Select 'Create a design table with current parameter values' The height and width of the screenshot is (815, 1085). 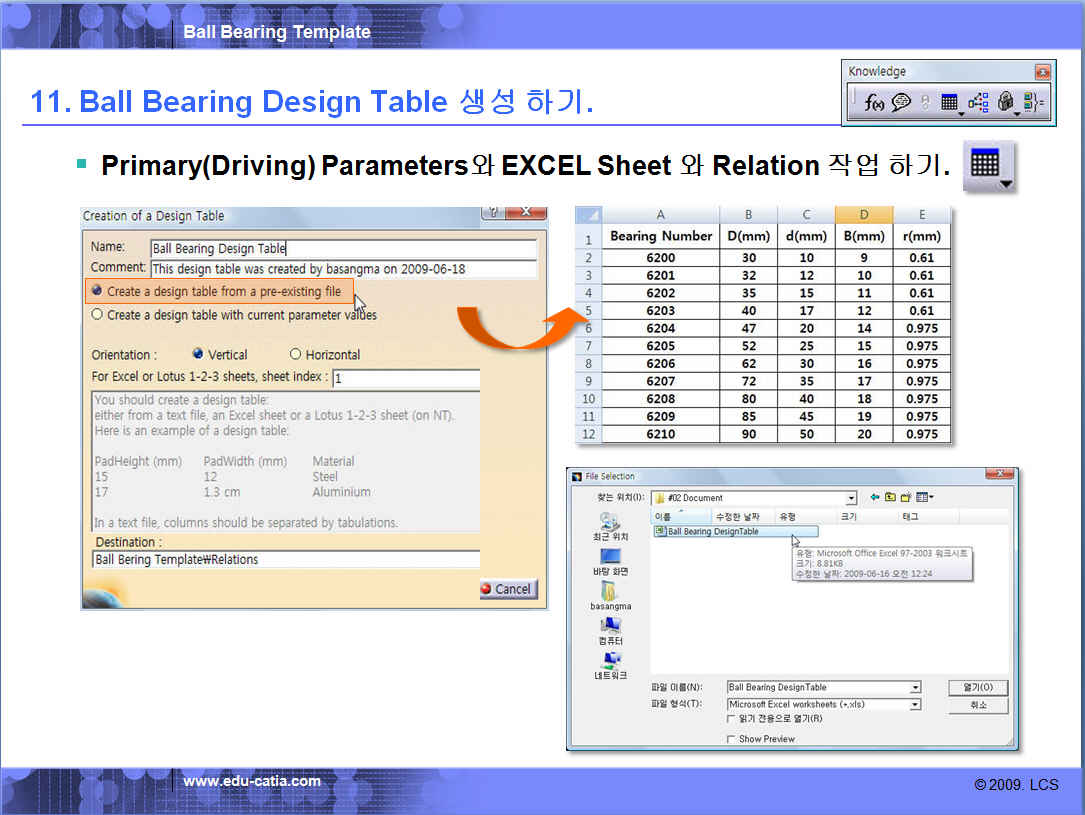tap(97, 315)
